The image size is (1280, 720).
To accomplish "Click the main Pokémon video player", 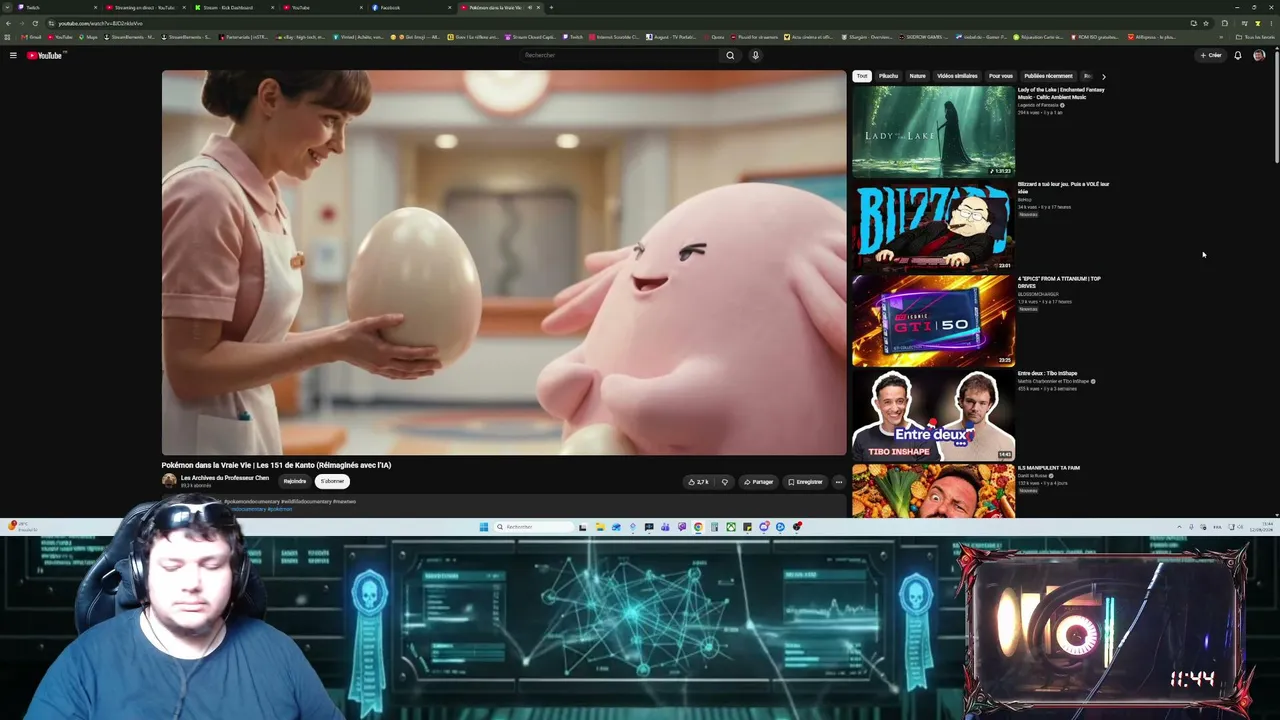I will point(504,263).
